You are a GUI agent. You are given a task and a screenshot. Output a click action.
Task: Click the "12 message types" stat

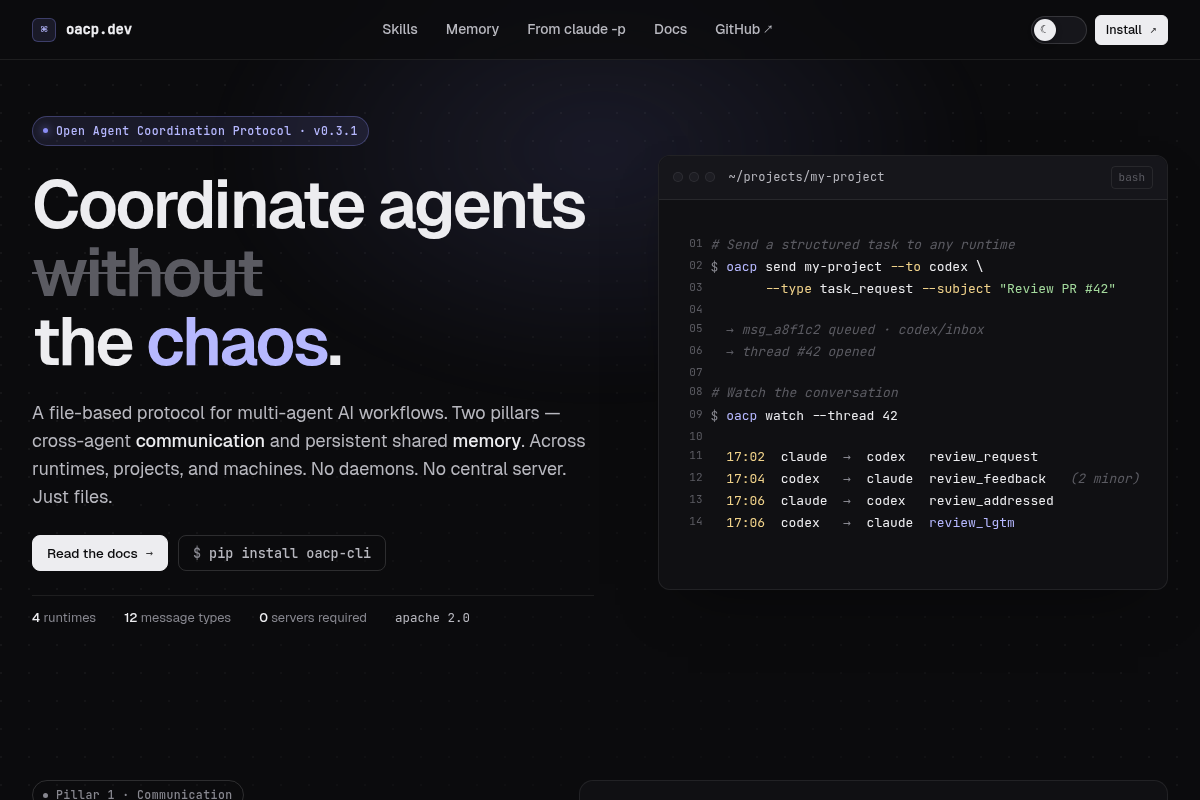click(x=177, y=618)
